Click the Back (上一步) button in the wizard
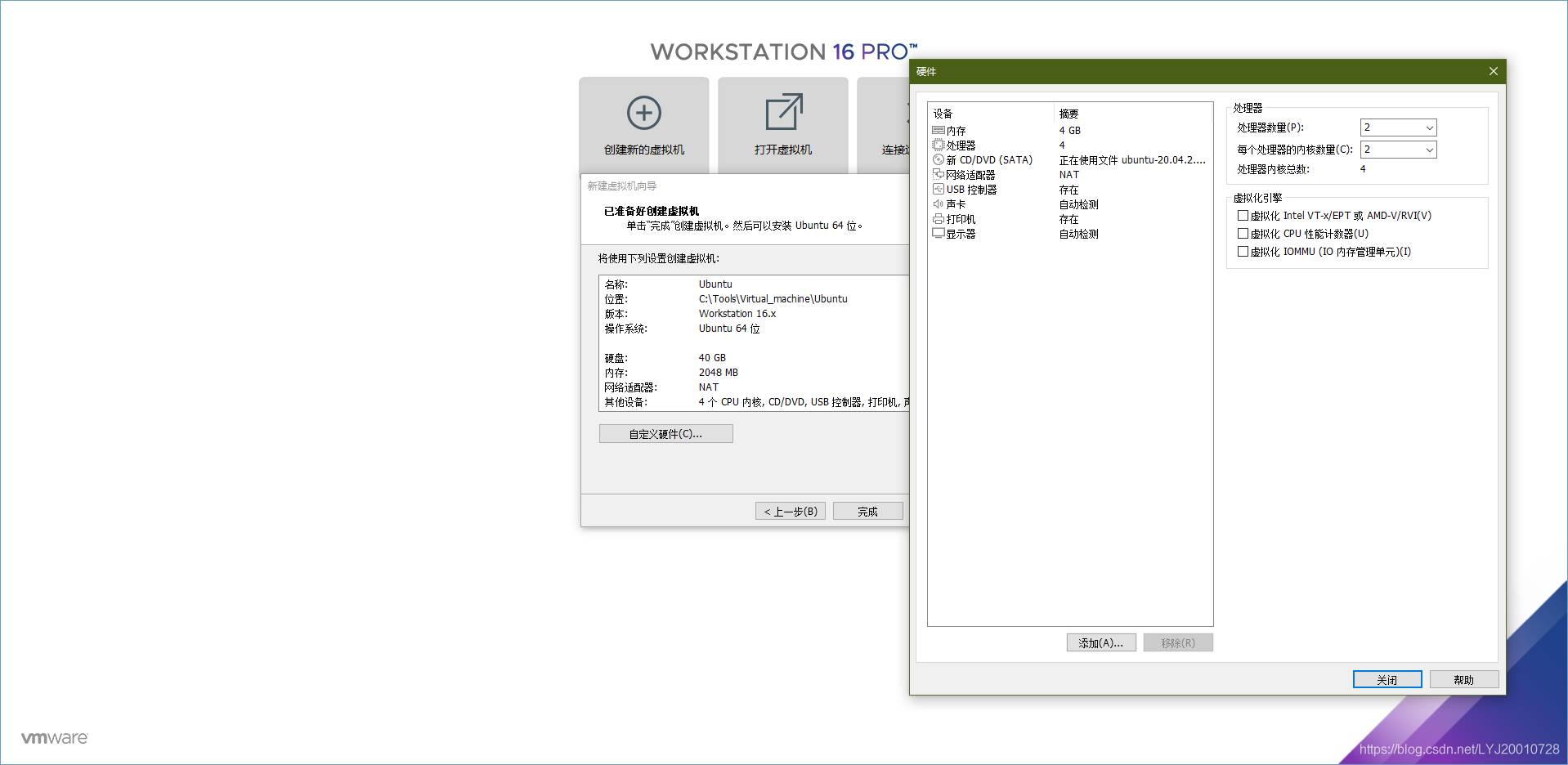1568x765 pixels. click(x=791, y=512)
